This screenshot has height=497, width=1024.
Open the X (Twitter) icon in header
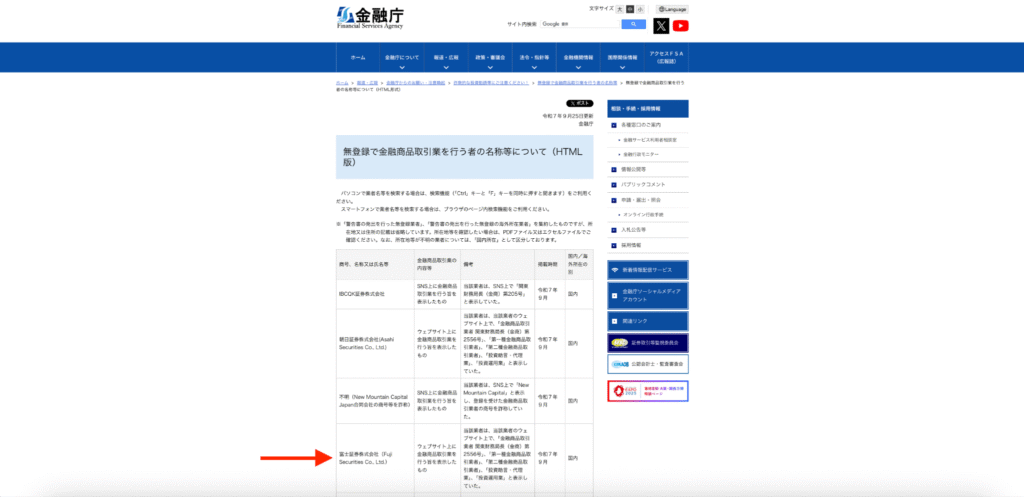(x=662, y=25)
